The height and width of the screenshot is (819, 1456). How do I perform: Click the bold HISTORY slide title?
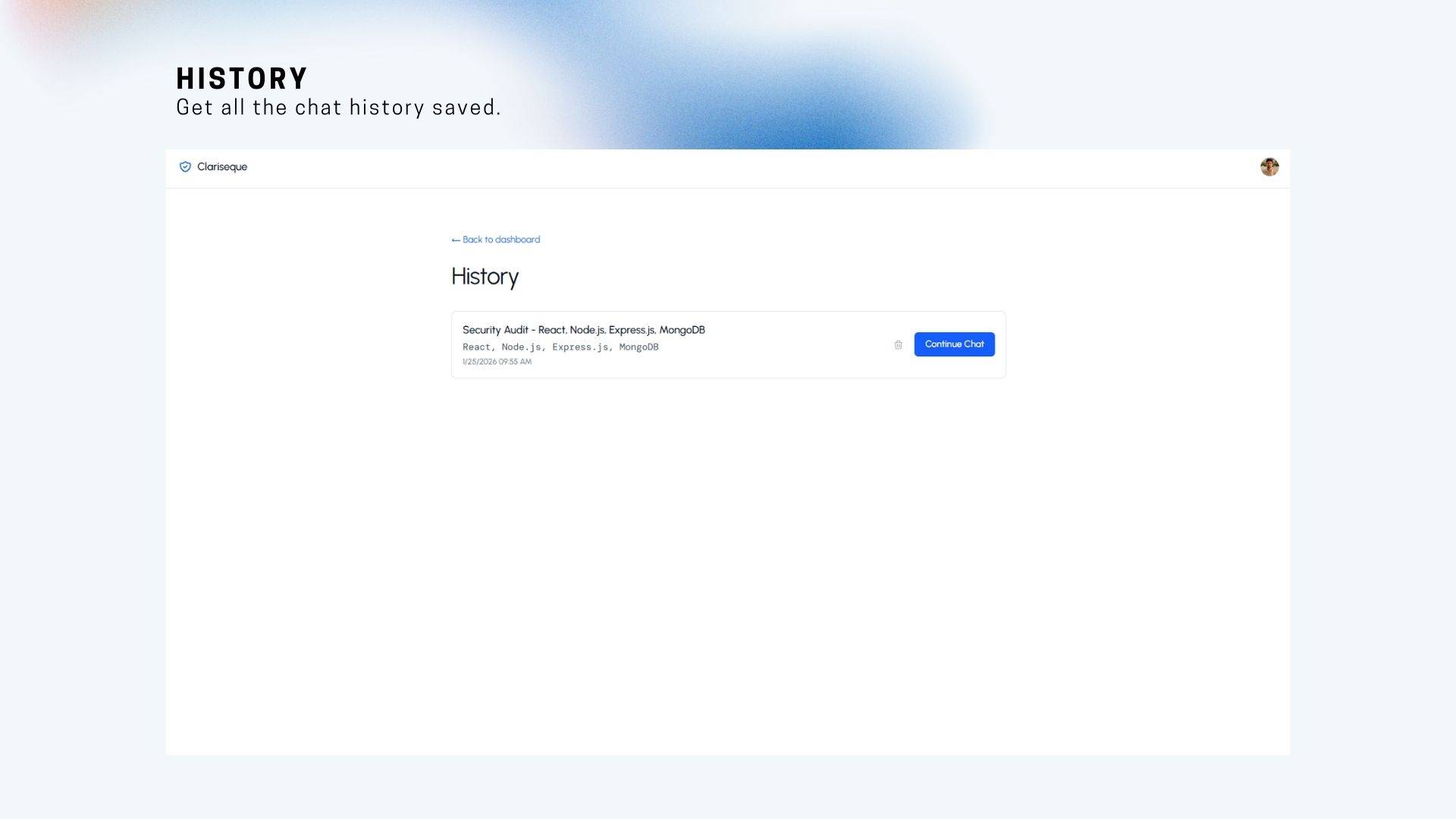[242, 79]
